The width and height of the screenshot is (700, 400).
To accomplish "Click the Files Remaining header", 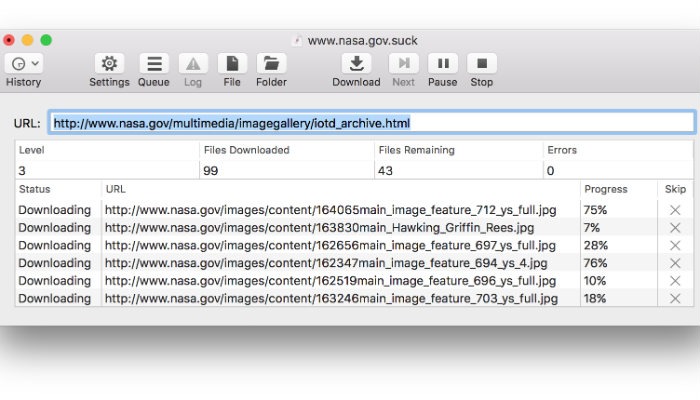I will (417, 150).
